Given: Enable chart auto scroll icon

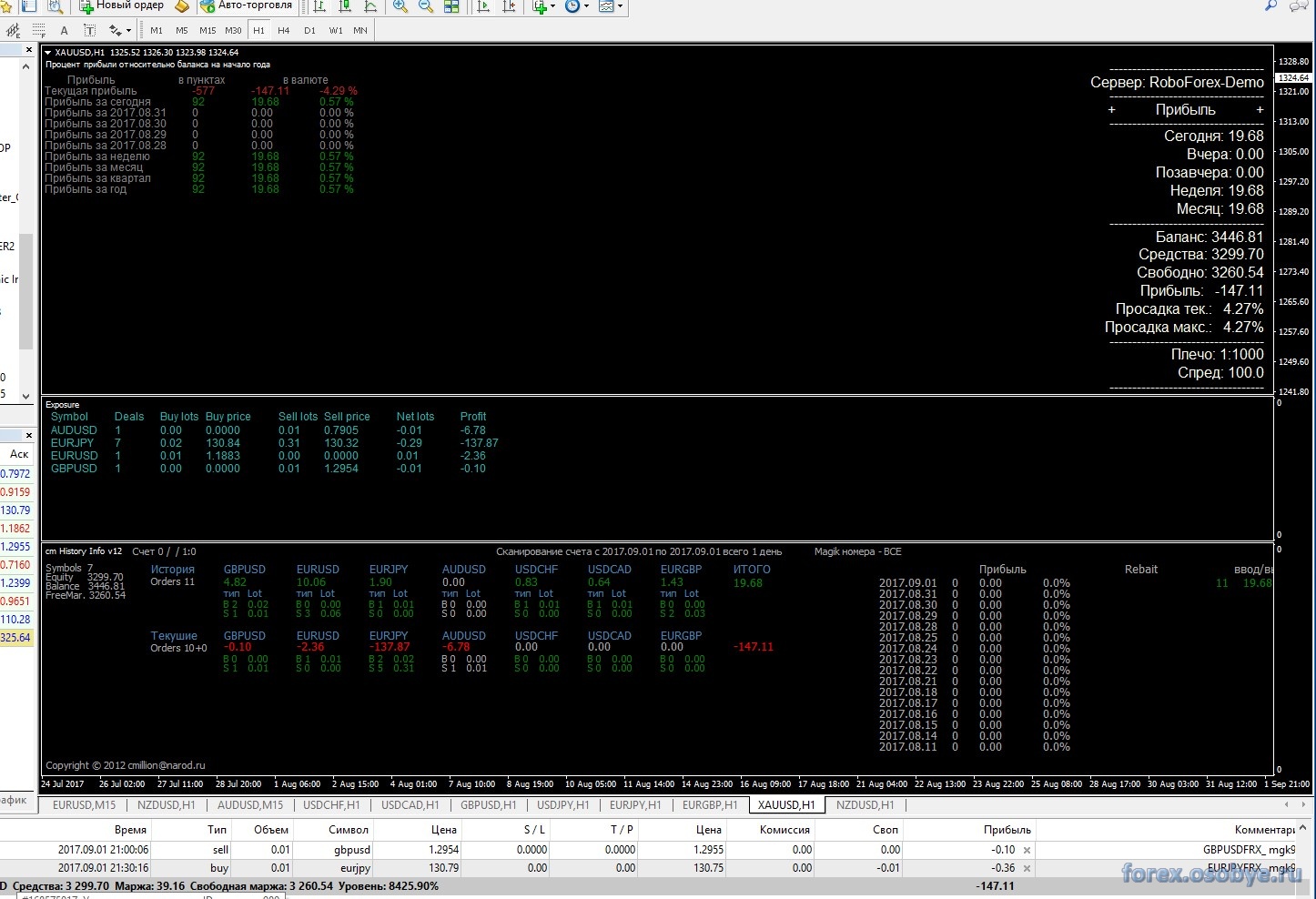Looking at the screenshot, I should pos(482,6).
